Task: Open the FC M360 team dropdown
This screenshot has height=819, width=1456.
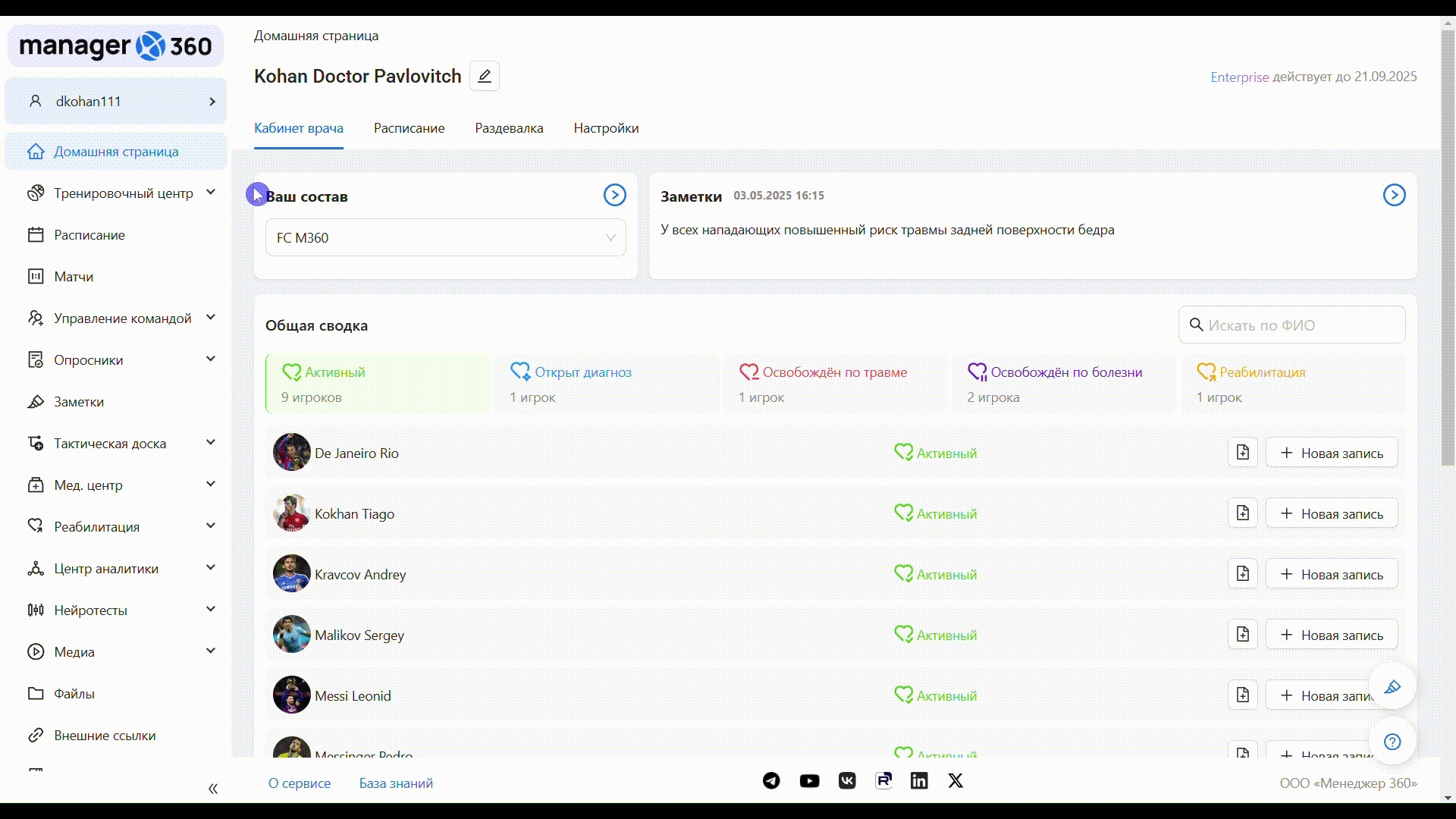Action: [x=445, y=238]
